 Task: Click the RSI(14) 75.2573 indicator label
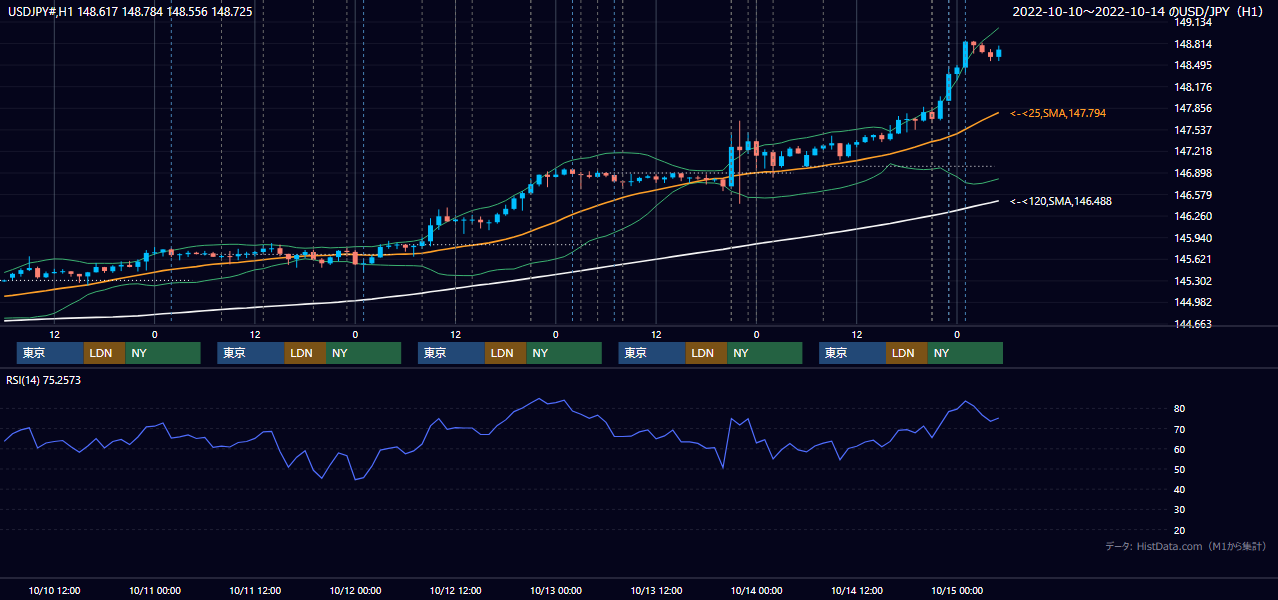pyautogui.click(x=44, y=380)
